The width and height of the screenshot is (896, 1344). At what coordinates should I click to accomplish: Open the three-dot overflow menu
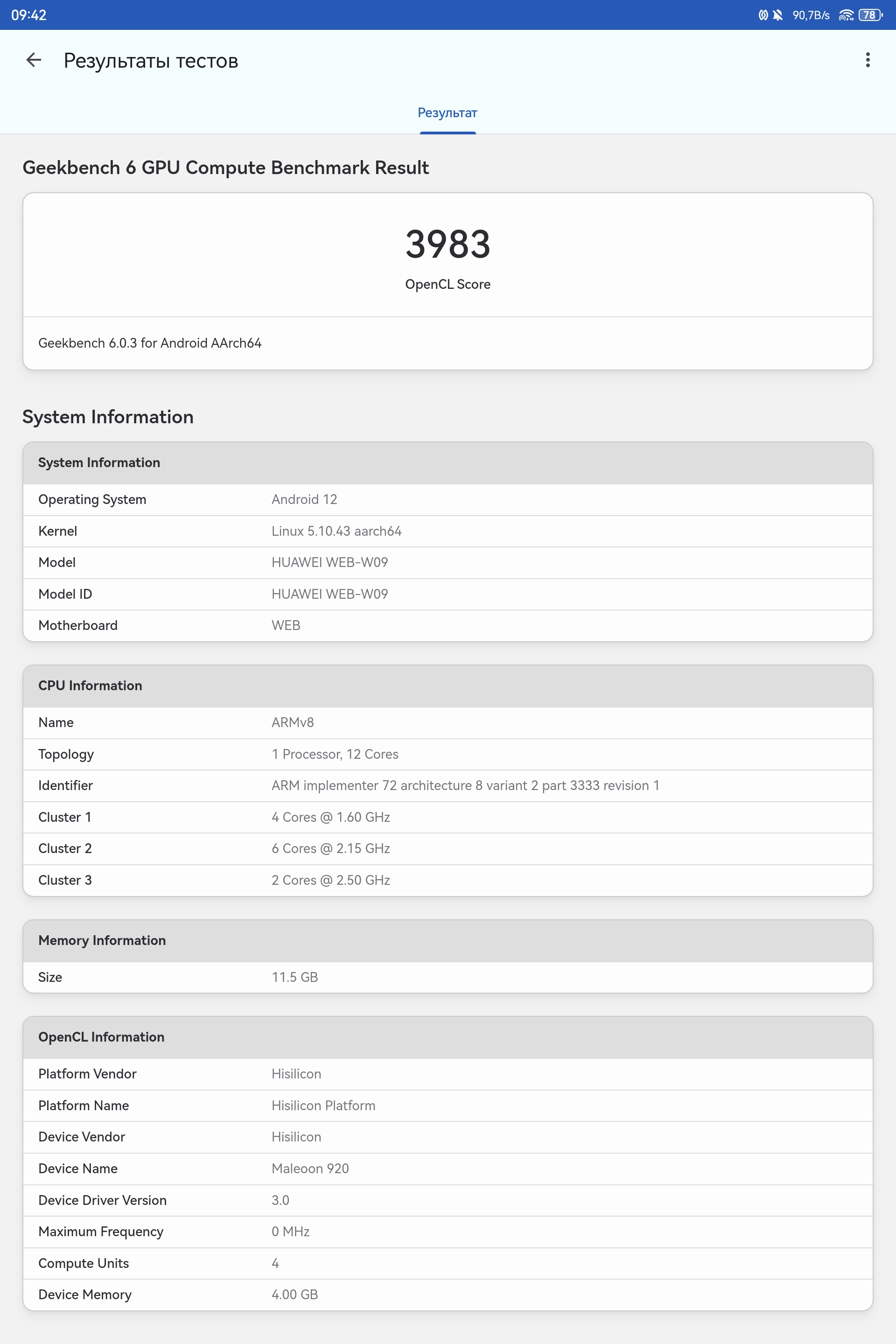(868, 60)
